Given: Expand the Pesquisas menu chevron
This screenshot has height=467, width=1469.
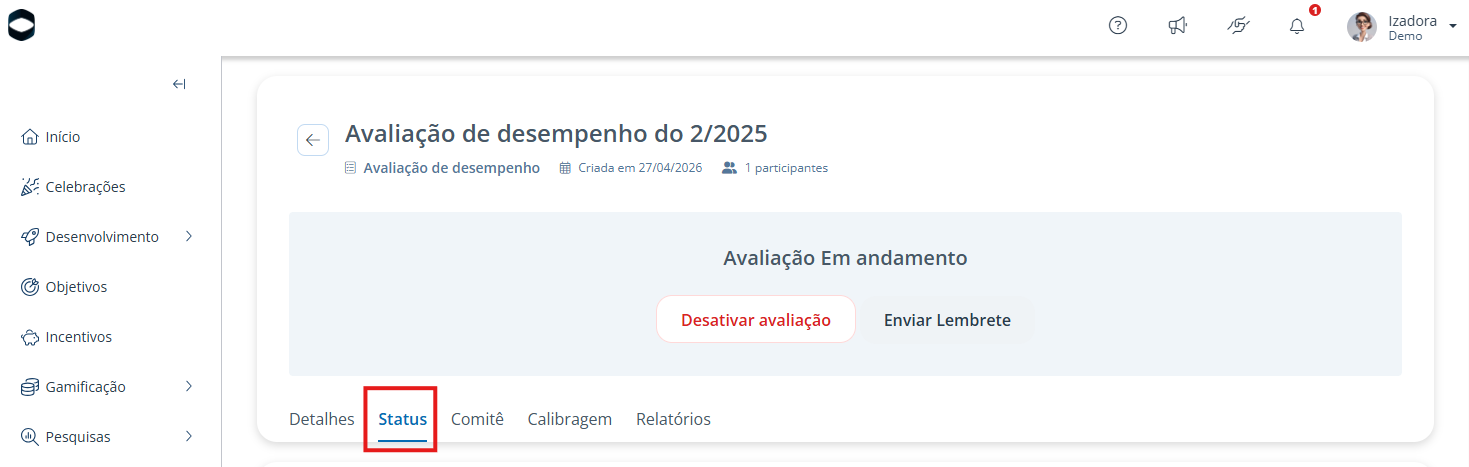Looking at the screenshot, I should pos(189,437).
